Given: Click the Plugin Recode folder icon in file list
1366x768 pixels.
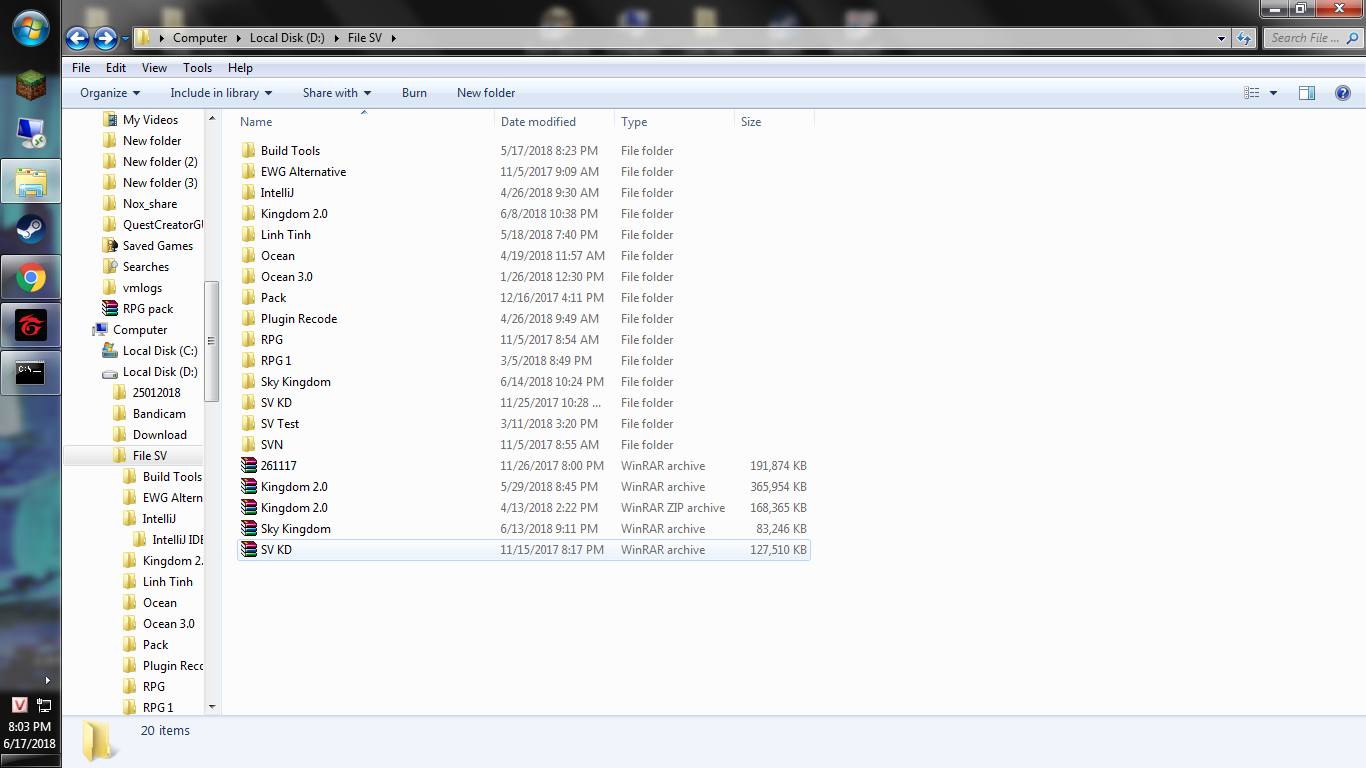Looking at the screenshot, I should [x=249, y=319].
